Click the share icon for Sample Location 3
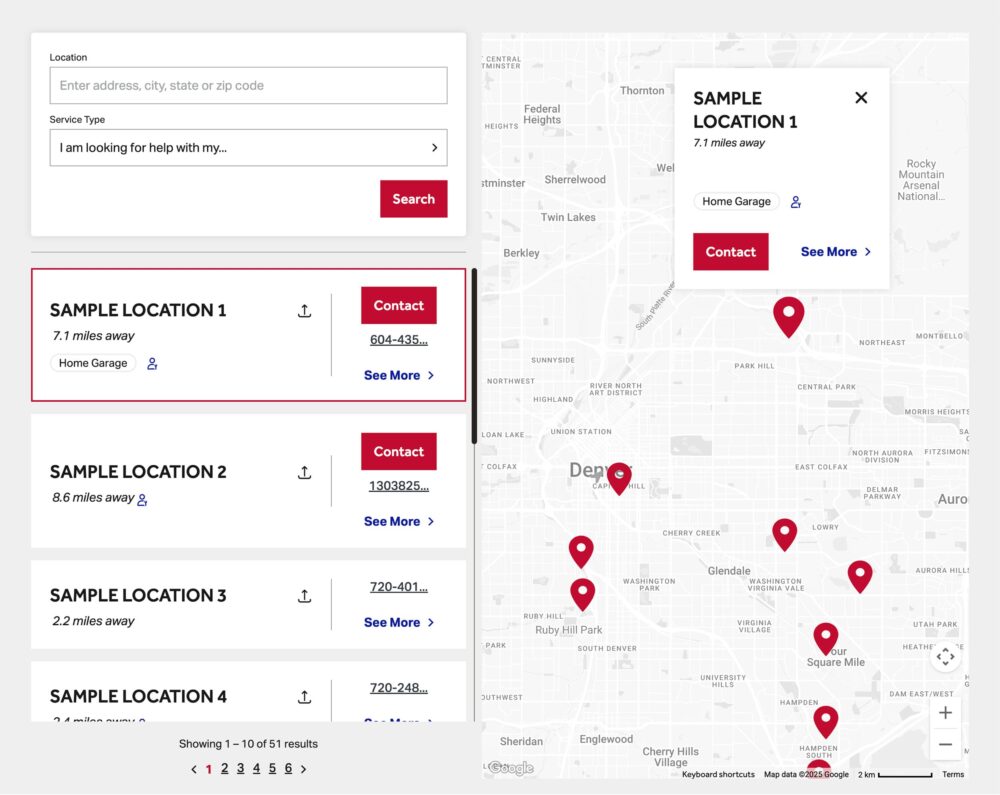Screen dimensions: 1000x795 pyautogui.click(x=305, y=596)
